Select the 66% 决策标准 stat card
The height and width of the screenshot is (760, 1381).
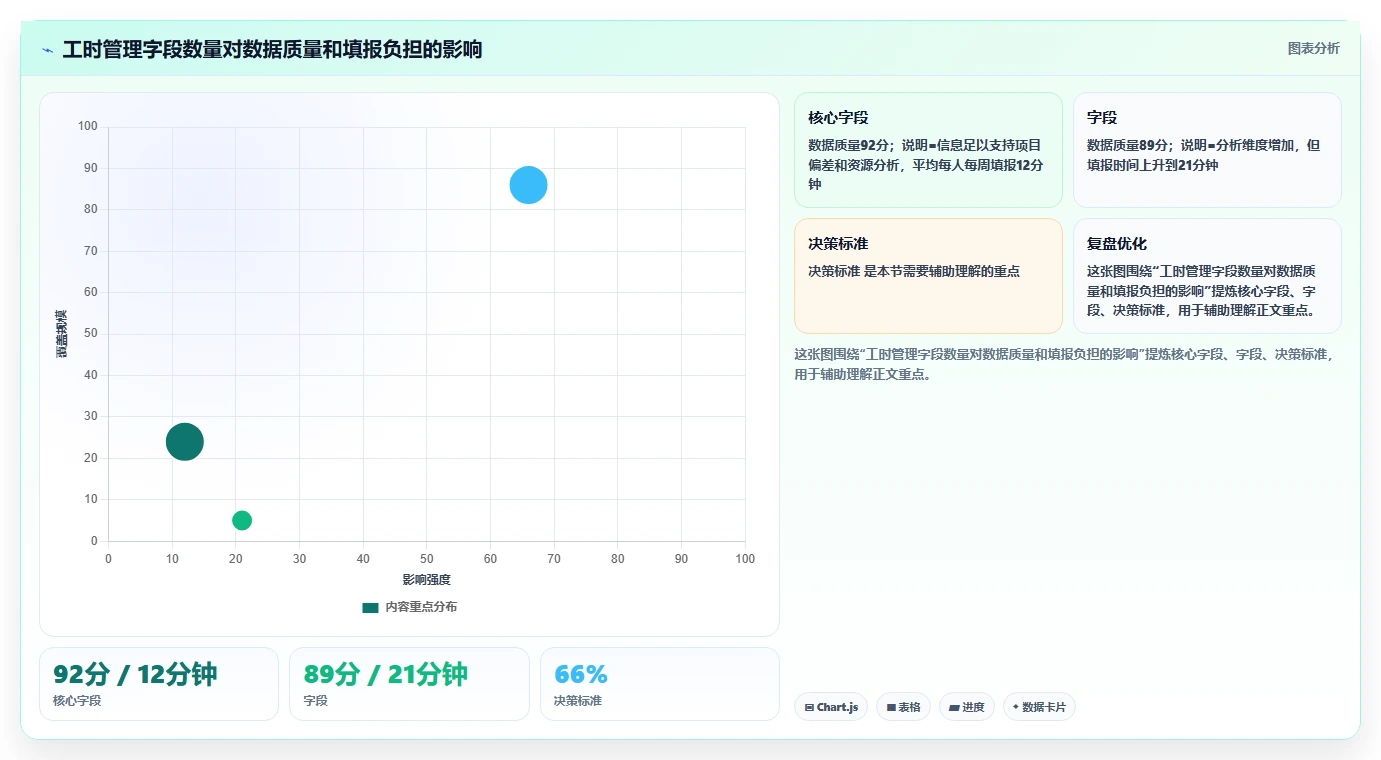[x=660, y=684]
